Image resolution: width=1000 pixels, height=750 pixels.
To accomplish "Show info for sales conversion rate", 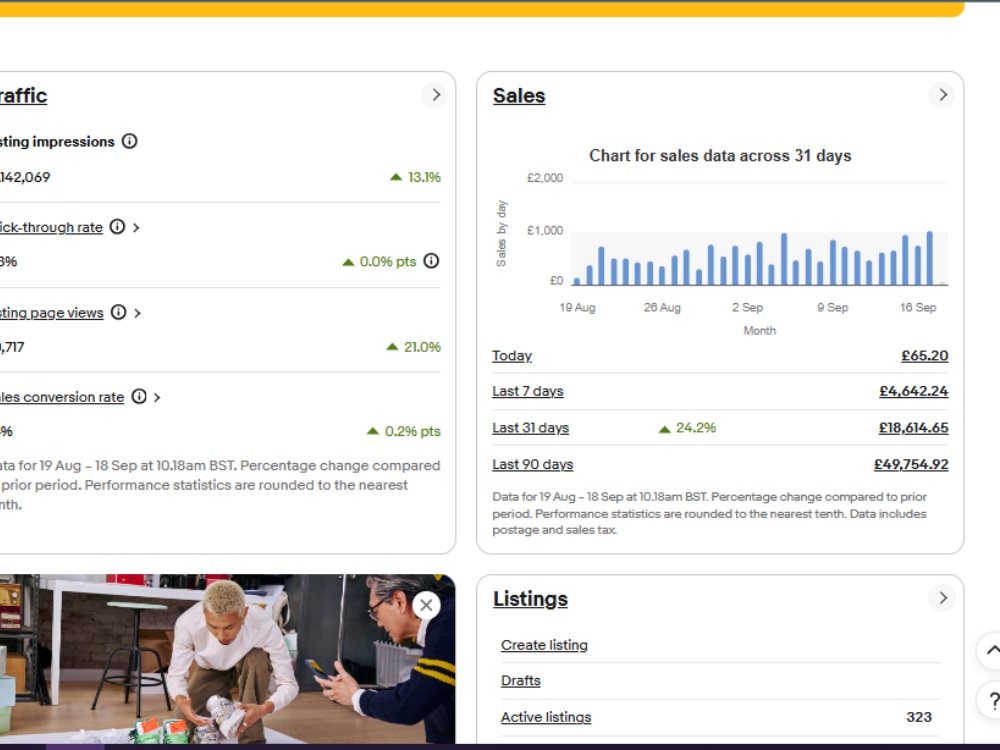I will 139,396.
